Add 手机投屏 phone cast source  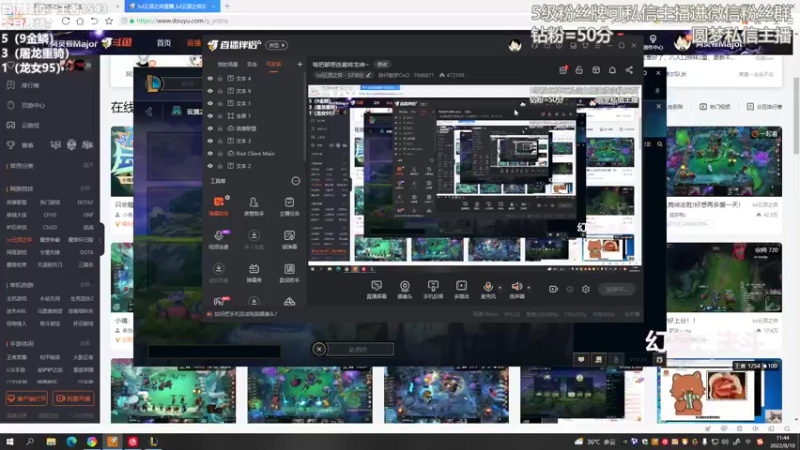[x=433, y=289]
